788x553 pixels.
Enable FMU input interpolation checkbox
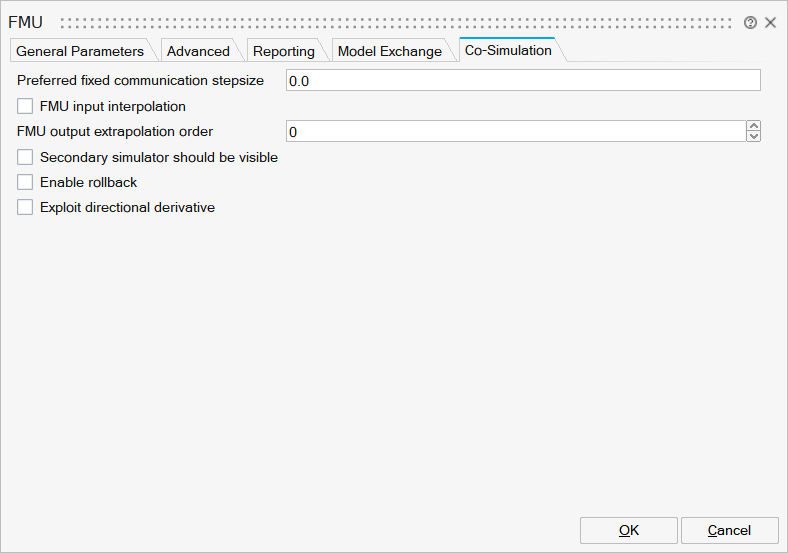pyautogui.click(x=25, y=106)
